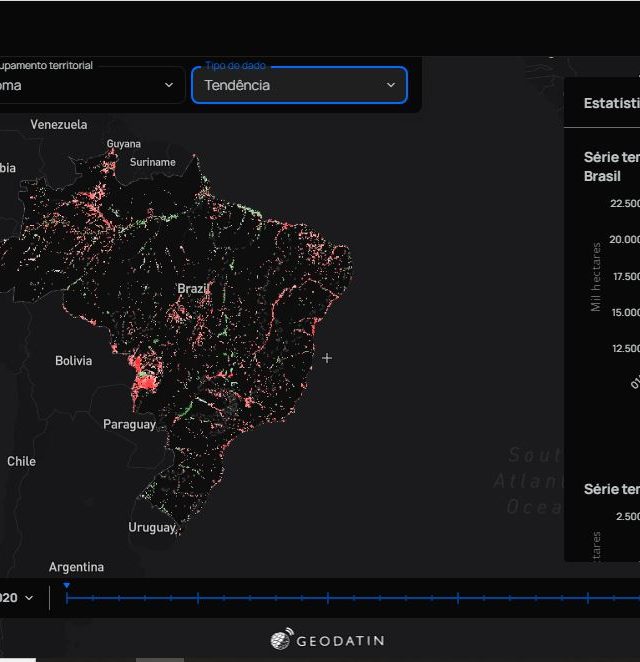Open the Tendência data type dropdown
This screenshot has height=662, width=640.
click(x=299, y=85)
